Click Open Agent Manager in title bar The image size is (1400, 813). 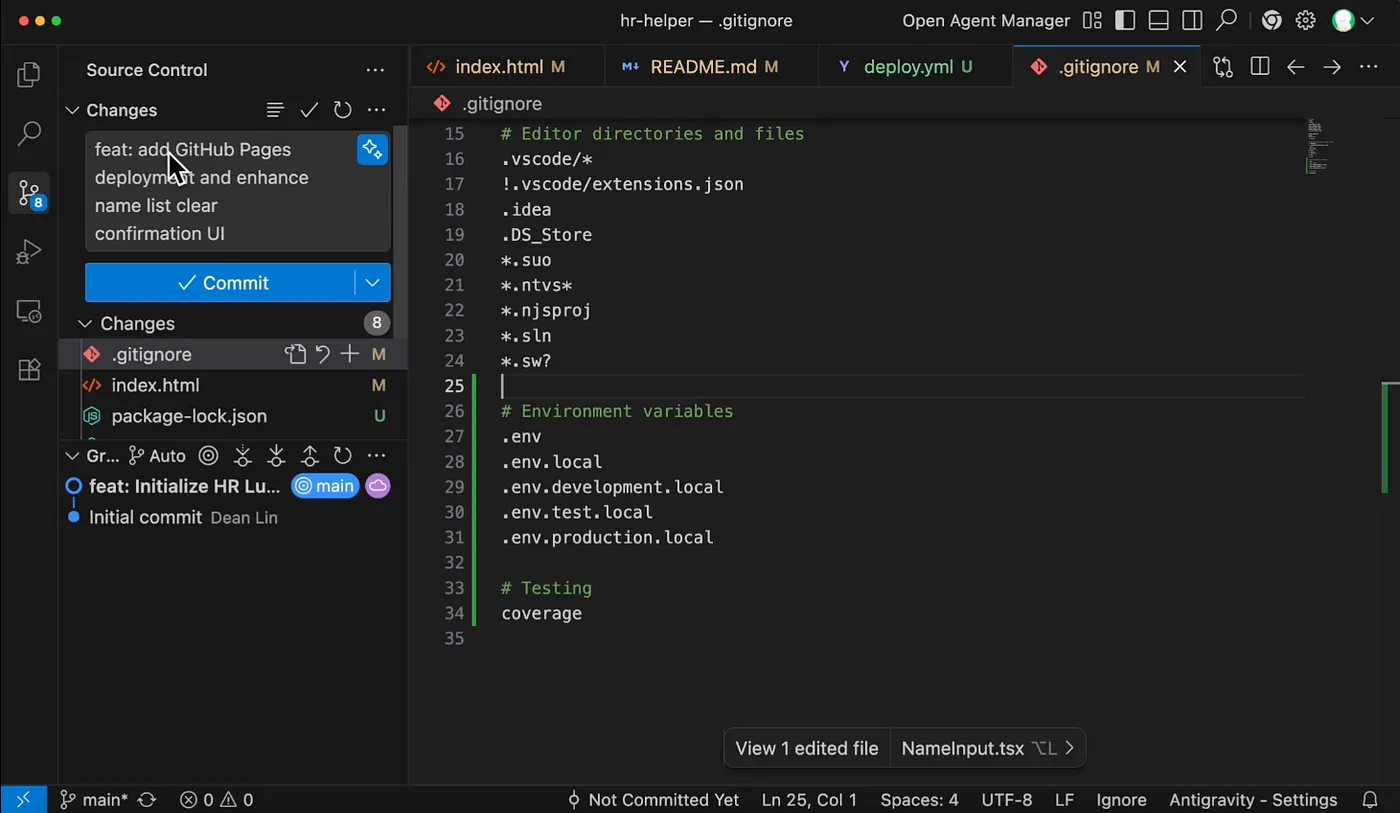tap(985, 21)
